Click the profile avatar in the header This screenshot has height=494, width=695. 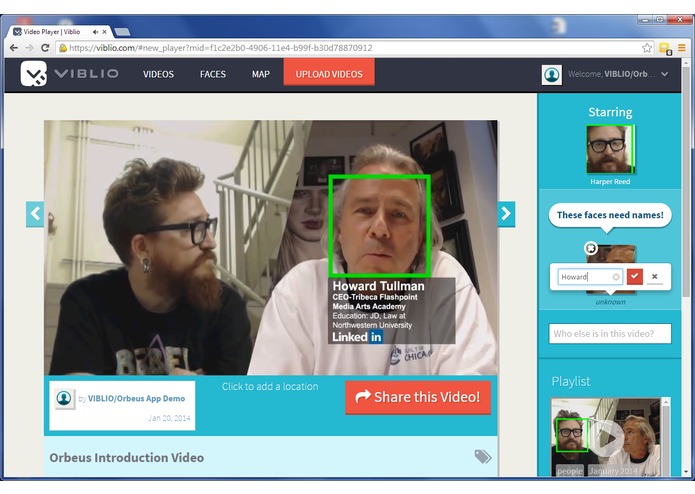pos(551,74)
